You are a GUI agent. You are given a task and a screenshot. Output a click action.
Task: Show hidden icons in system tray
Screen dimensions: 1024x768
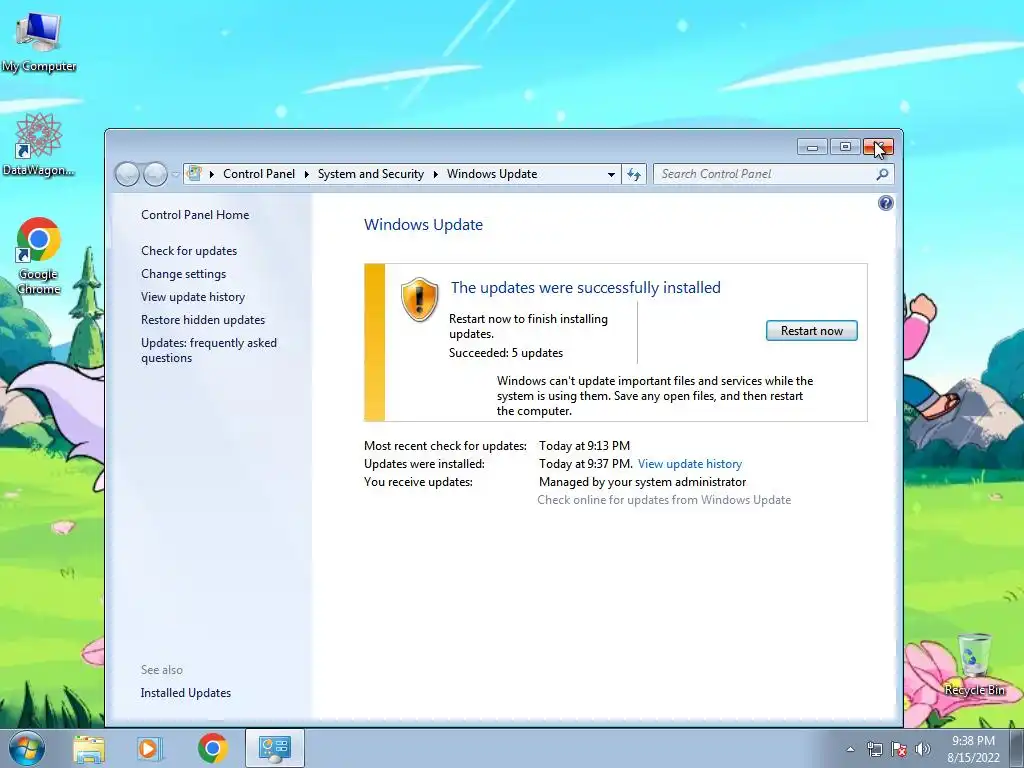850,750
